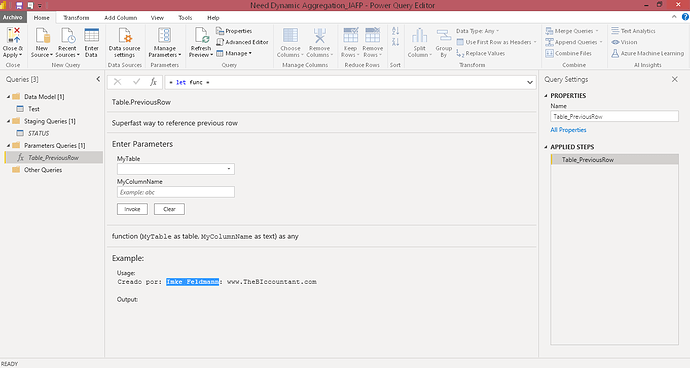Switch to the Transform ribbon tab
Viewport: 690px width, 368px height.
76,18
